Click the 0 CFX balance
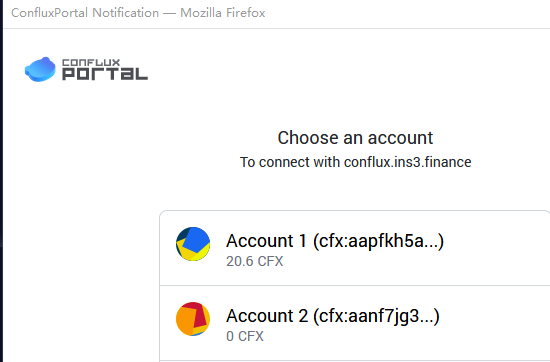The height and width of the screenshot is (362, 550). (245, 336)
